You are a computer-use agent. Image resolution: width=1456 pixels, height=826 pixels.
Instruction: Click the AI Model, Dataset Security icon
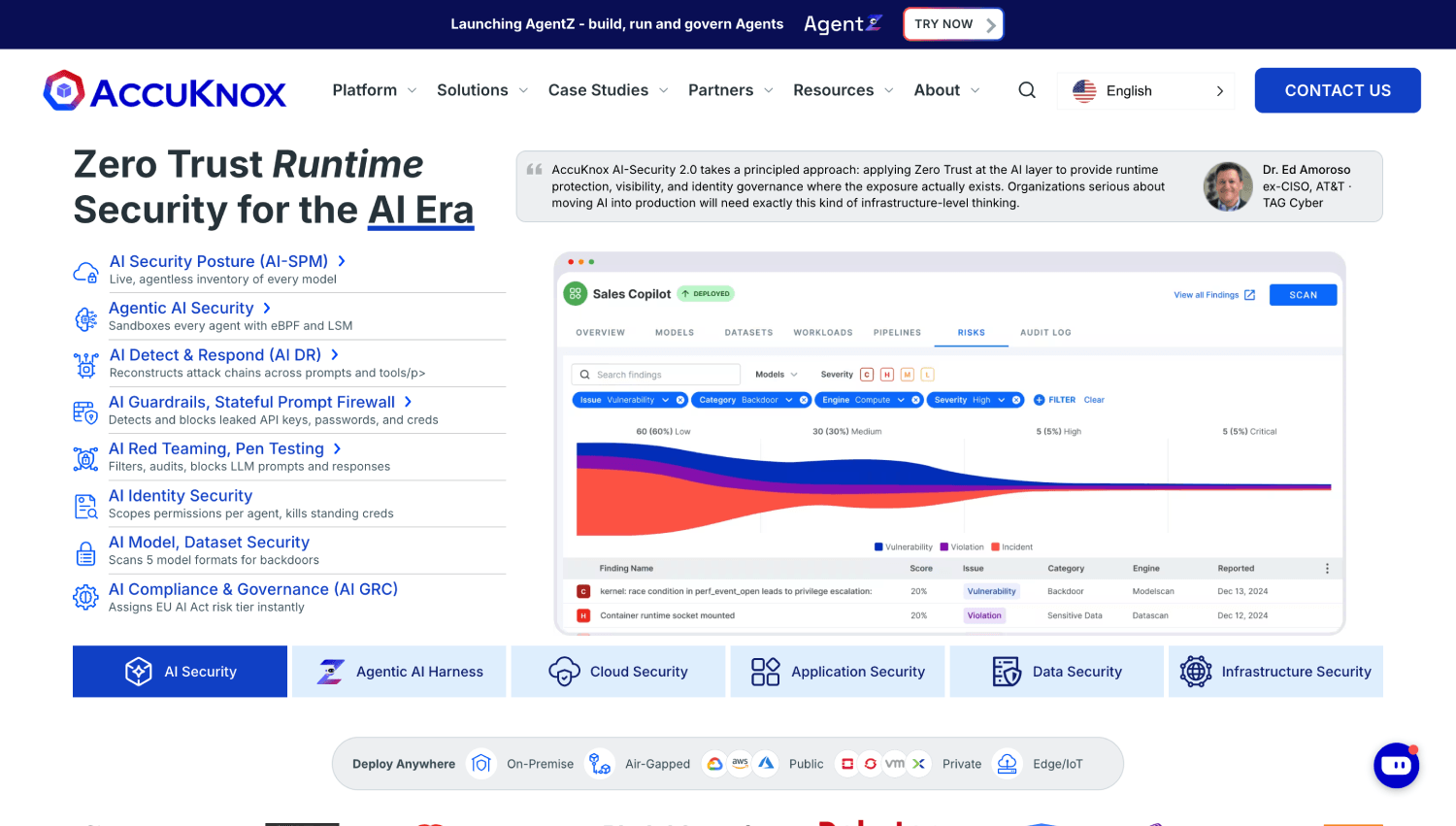point(86,552)
